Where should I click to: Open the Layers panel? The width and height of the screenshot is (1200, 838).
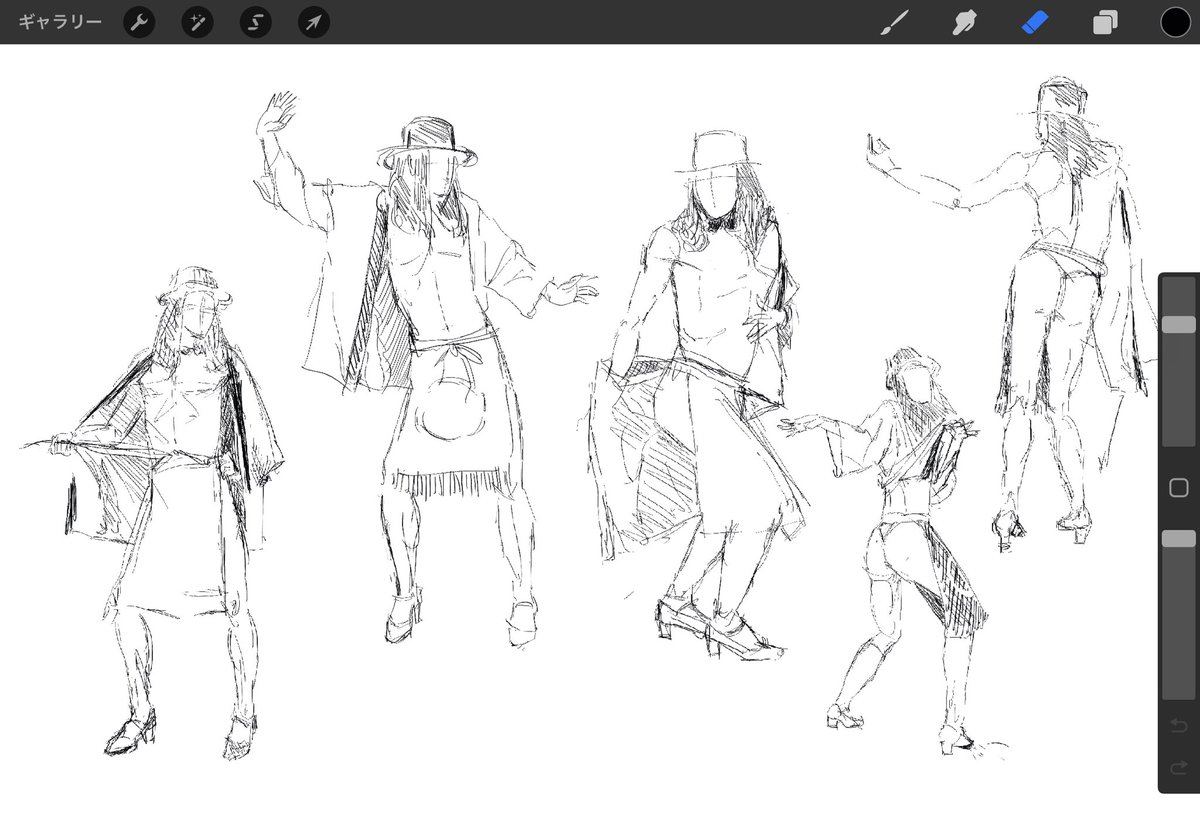[x=1105, y=22]
